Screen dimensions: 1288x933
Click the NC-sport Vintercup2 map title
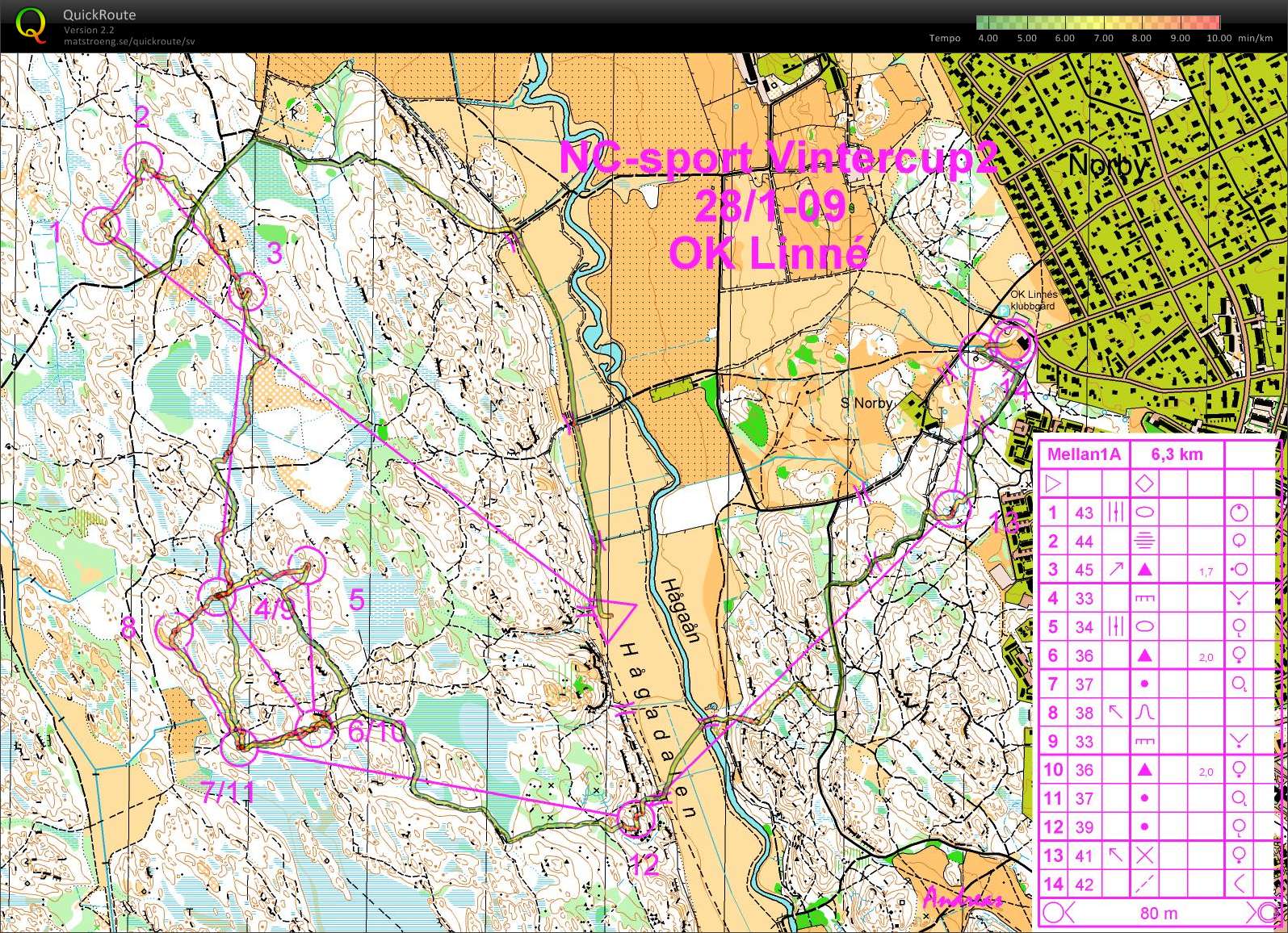(778, 158)
